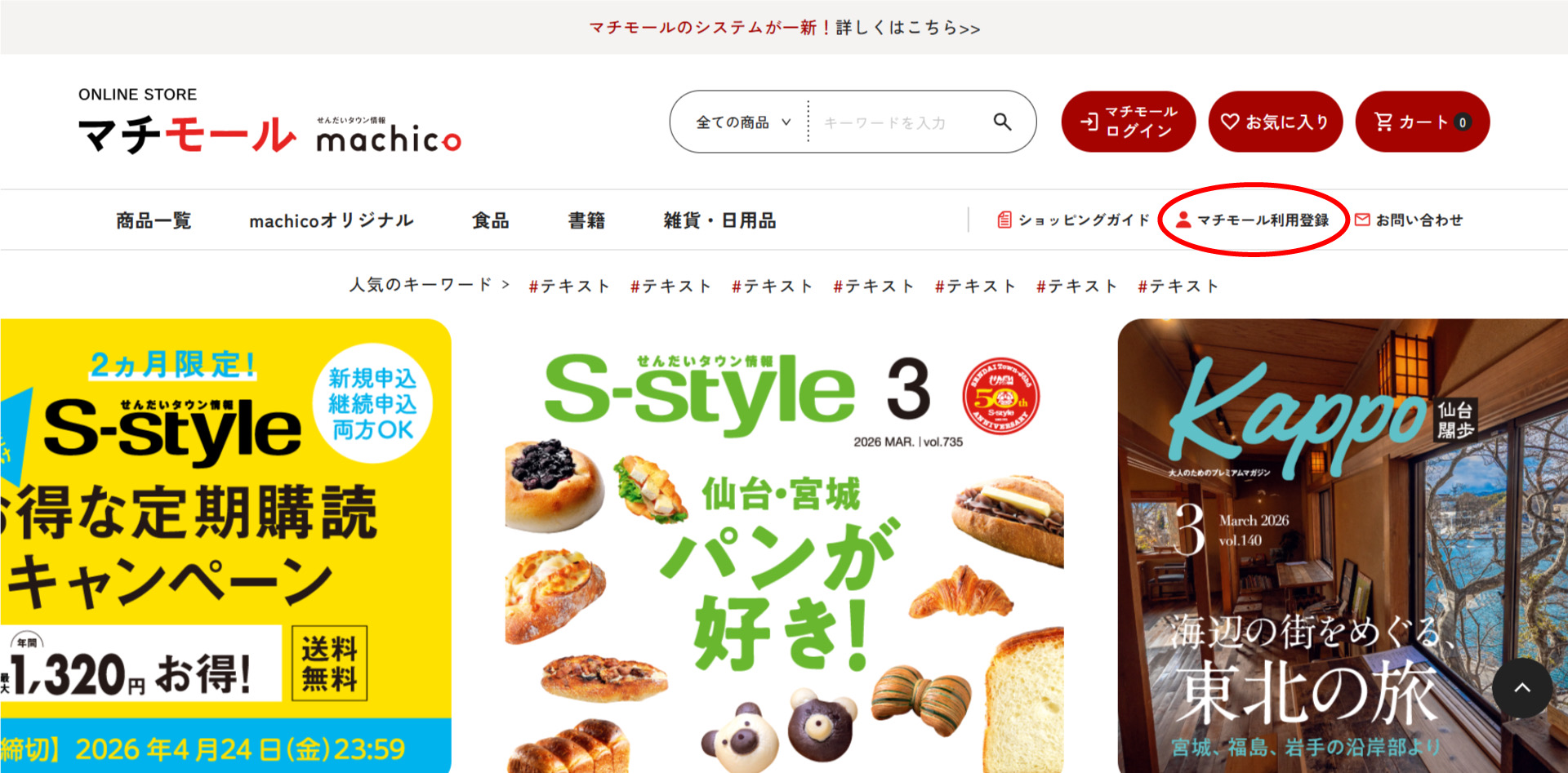Select machicoオリジナル in navigation
1568x773 pixels.
332,220
